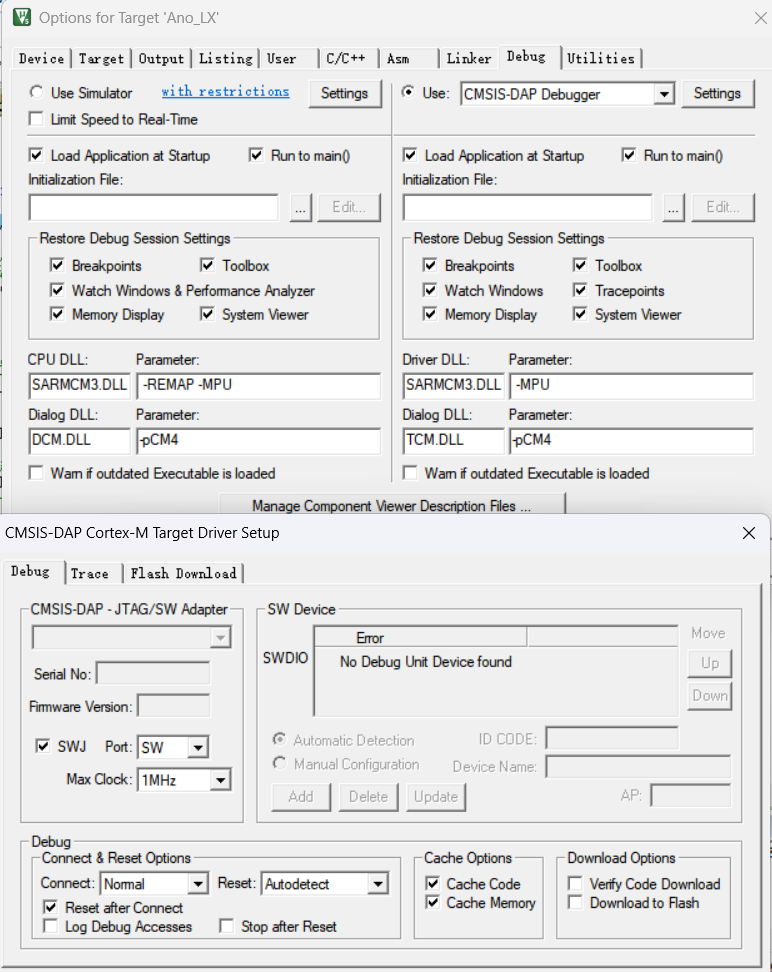Open the Flash Download tab
This screenshot has width=772, height=972.
coord(183,573)
